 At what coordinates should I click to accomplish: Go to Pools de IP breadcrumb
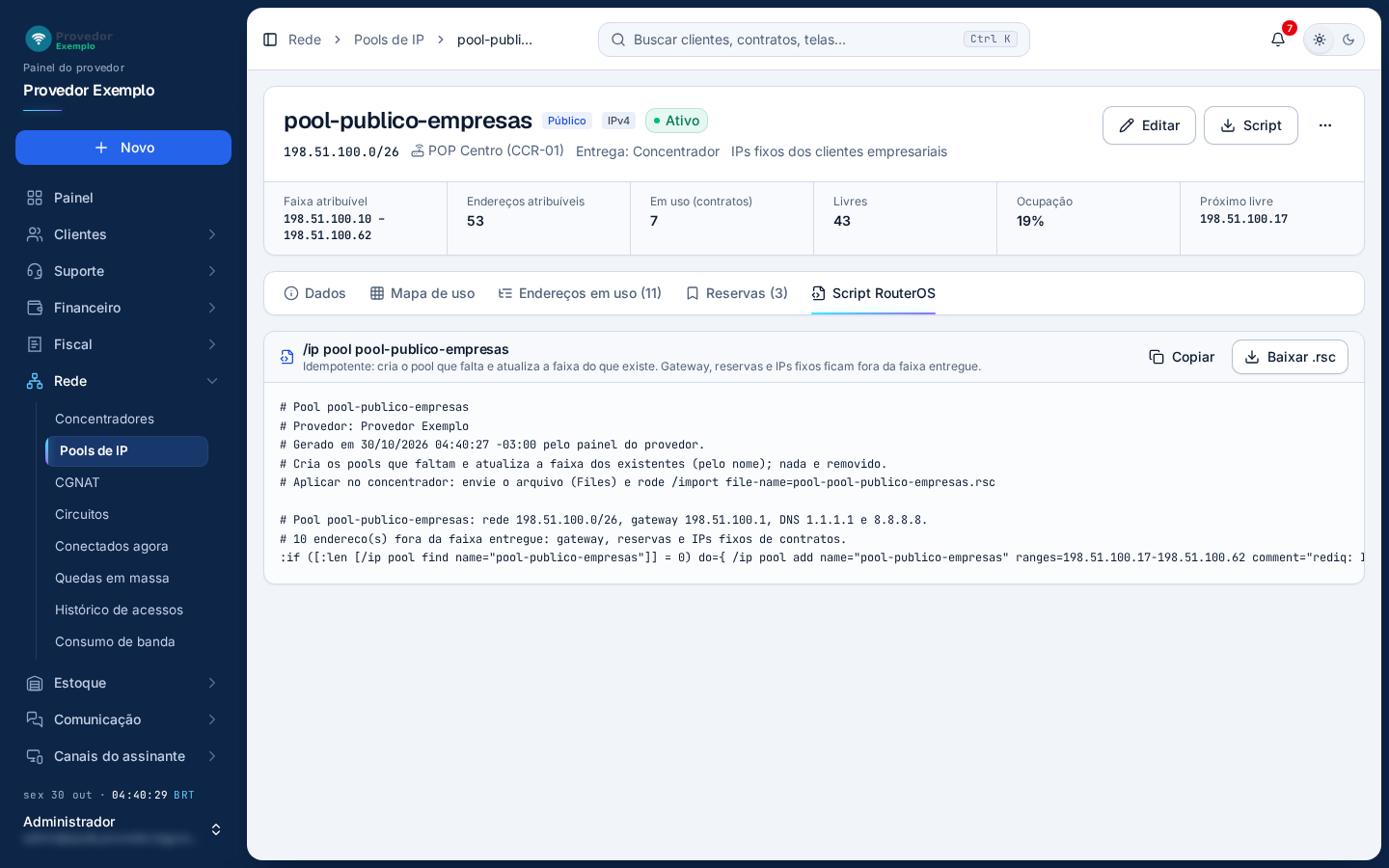[x=389, y=40]
